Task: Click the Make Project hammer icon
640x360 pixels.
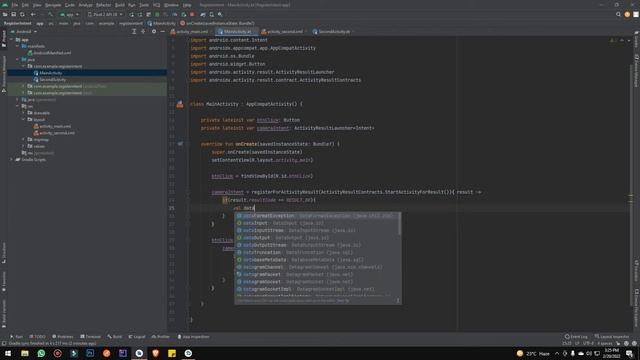Action: (51, 14)
